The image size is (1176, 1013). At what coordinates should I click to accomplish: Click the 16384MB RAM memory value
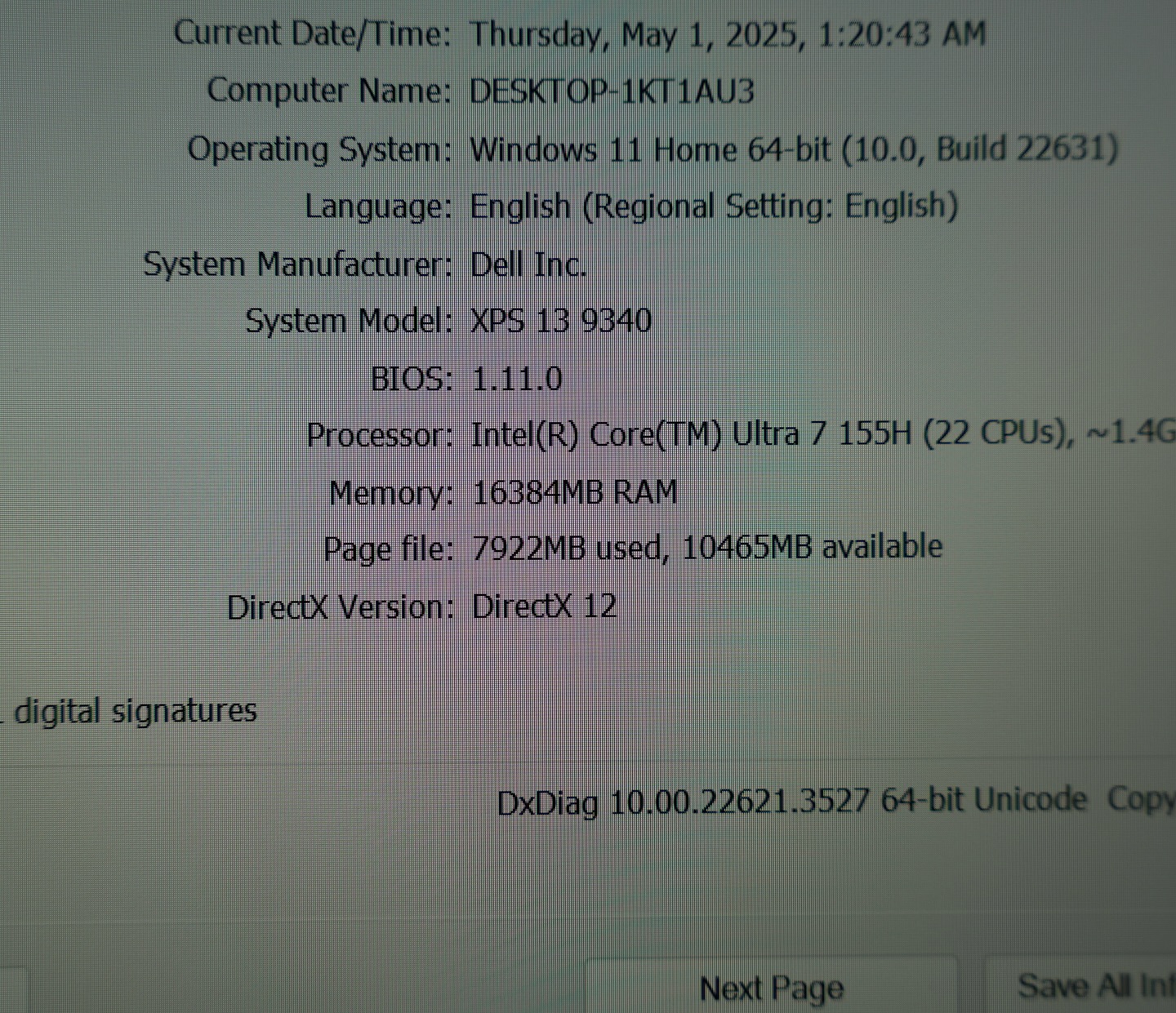click(575, 492)
